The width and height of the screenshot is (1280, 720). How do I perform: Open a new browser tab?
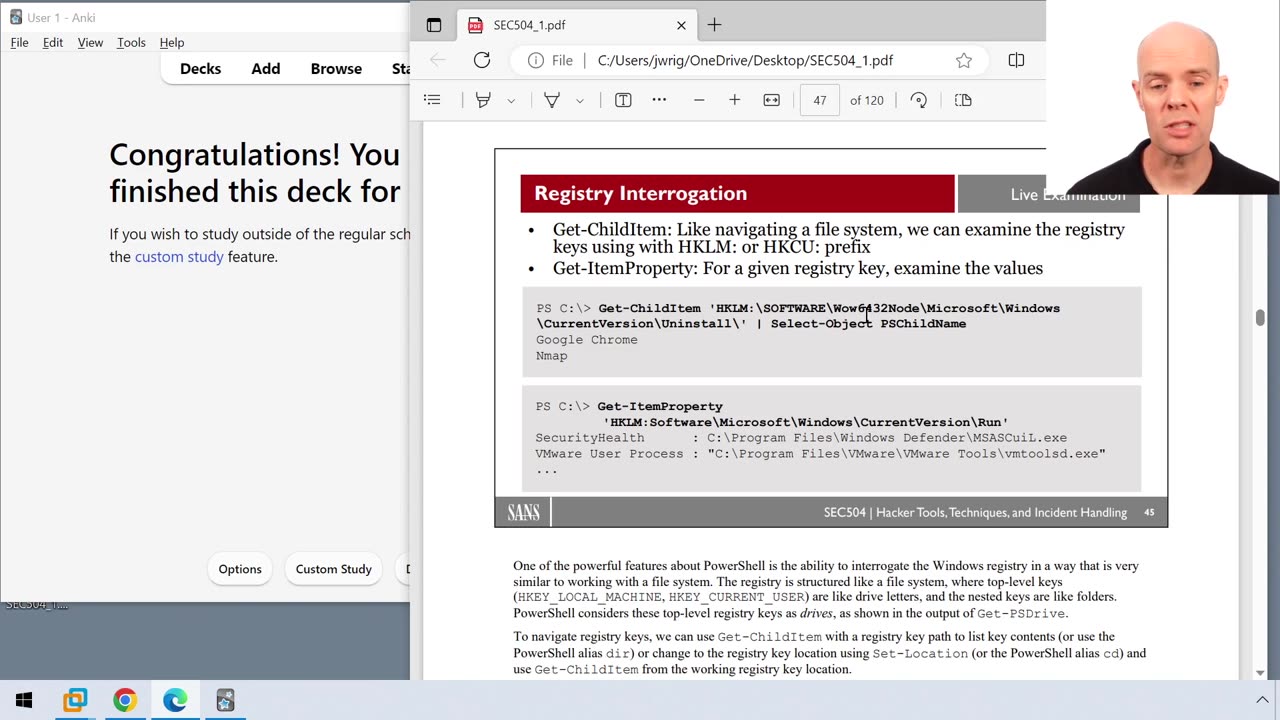[714, 25]
